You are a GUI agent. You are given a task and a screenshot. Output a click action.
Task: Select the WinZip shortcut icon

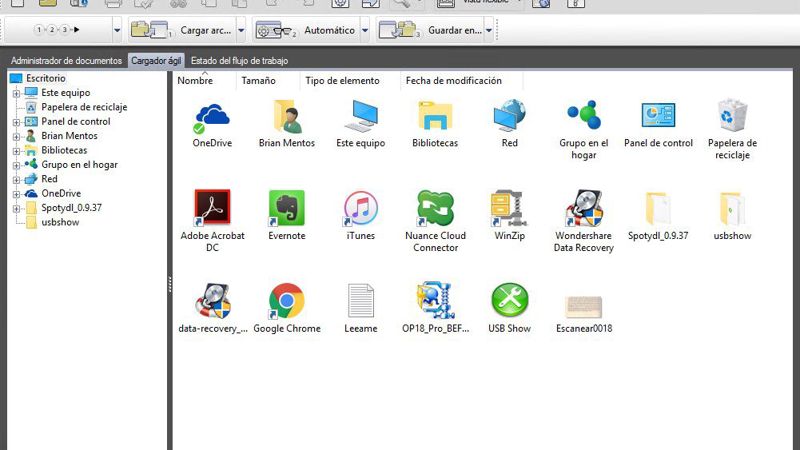tap(510, 208)
